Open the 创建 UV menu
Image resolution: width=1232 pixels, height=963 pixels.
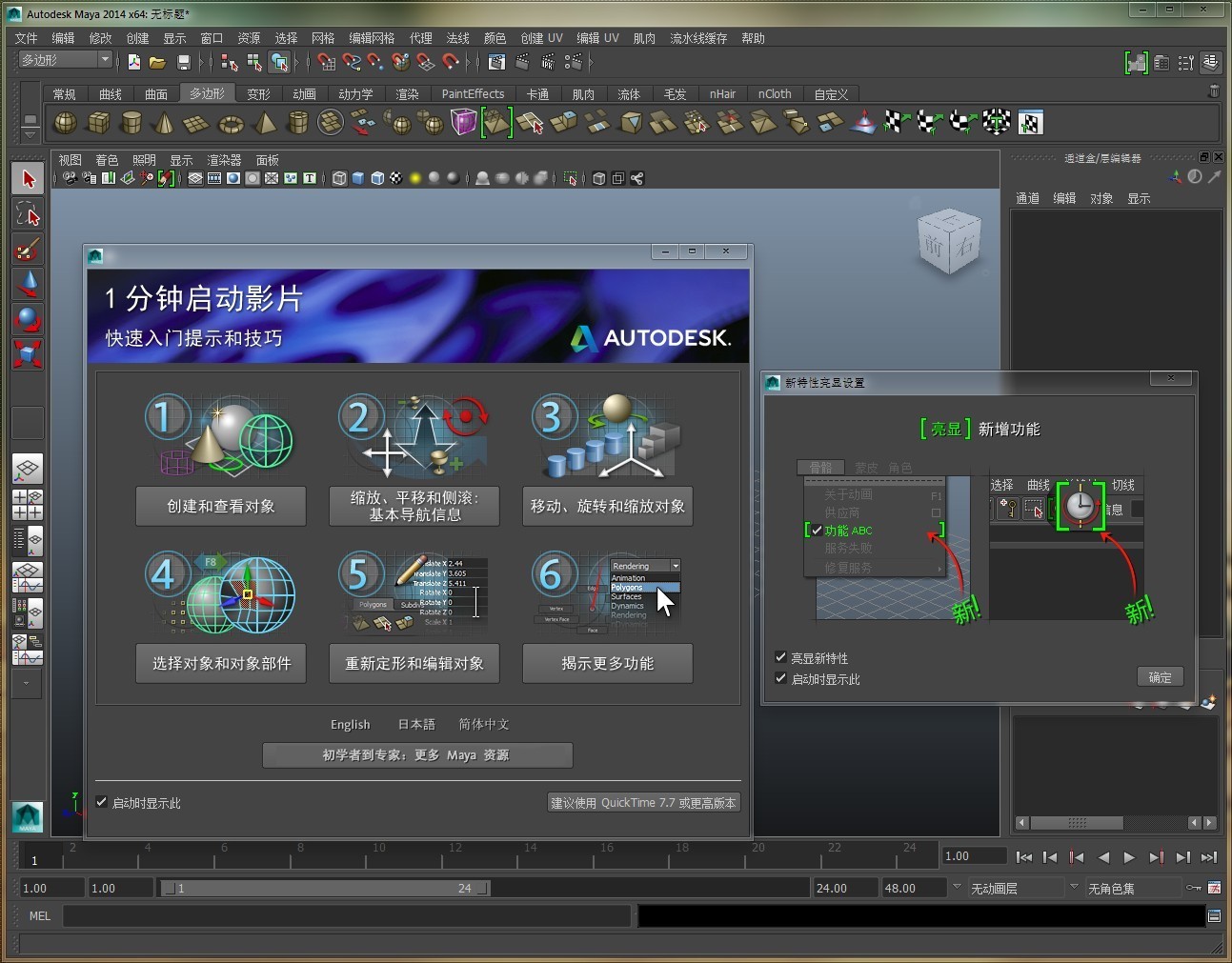click(x=541, y=38)
